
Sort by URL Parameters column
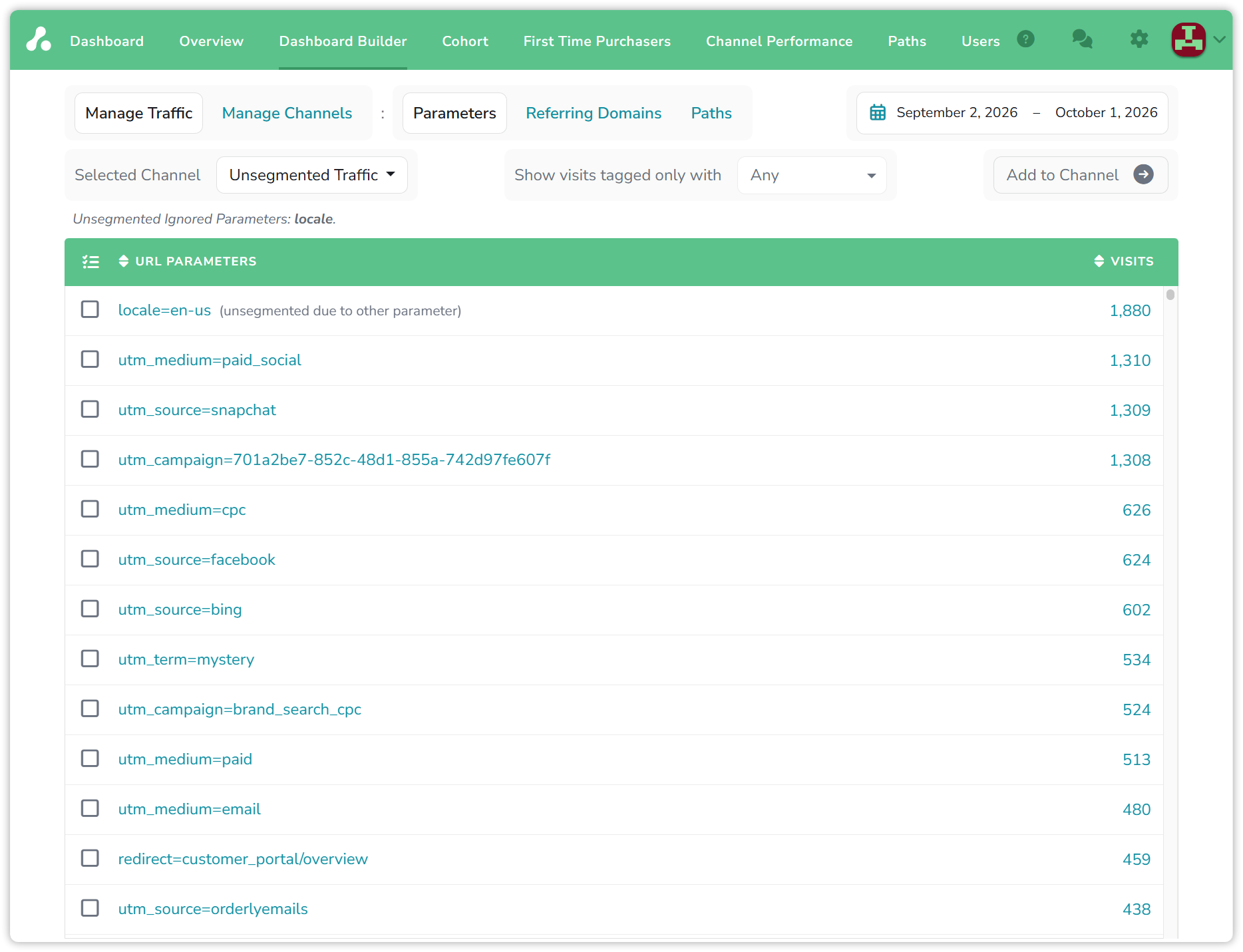pos(188,261)
